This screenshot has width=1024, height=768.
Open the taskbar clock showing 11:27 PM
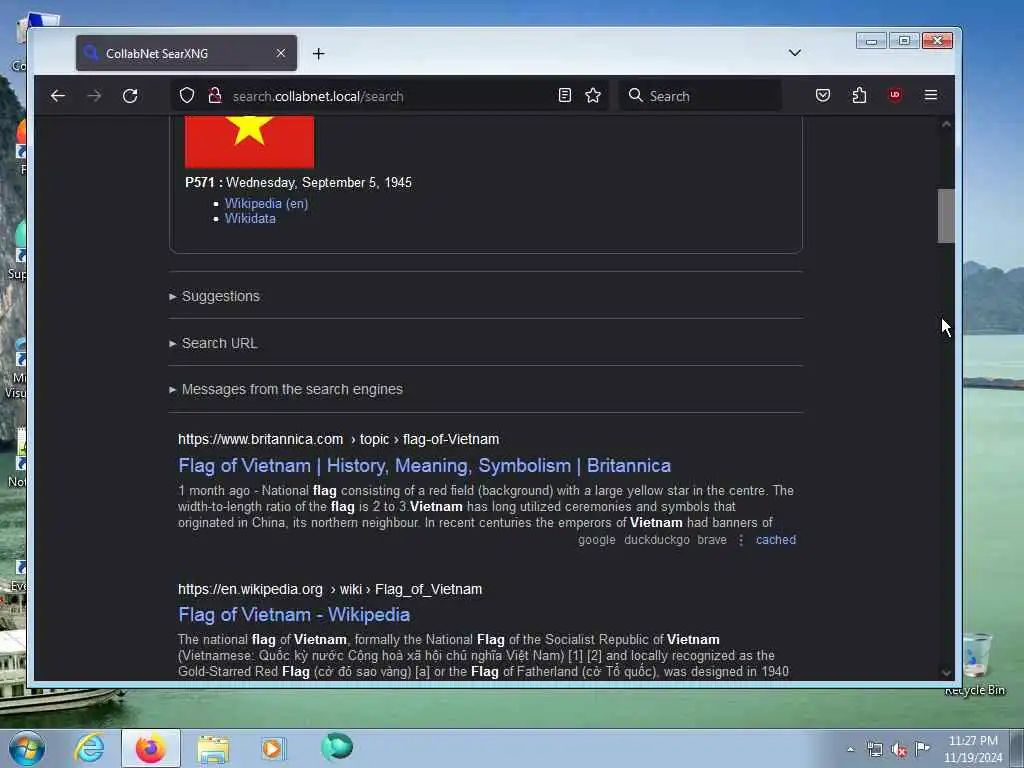point(973,749)
